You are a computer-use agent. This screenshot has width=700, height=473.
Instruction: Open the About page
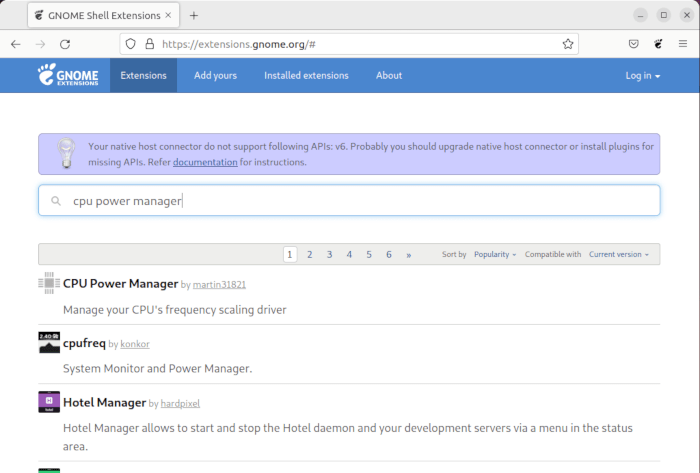389,75
